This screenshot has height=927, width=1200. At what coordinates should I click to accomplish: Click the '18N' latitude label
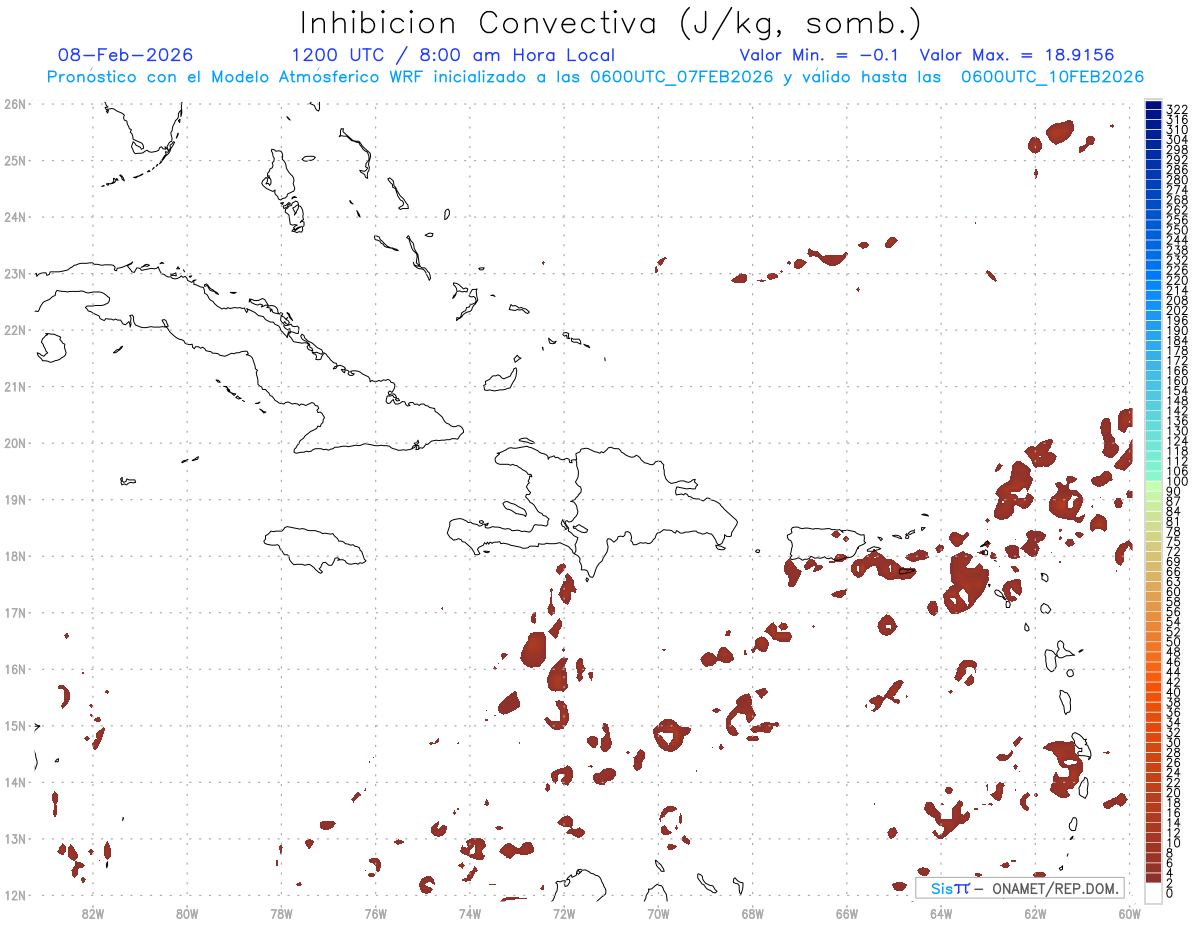tap(14, 556)
